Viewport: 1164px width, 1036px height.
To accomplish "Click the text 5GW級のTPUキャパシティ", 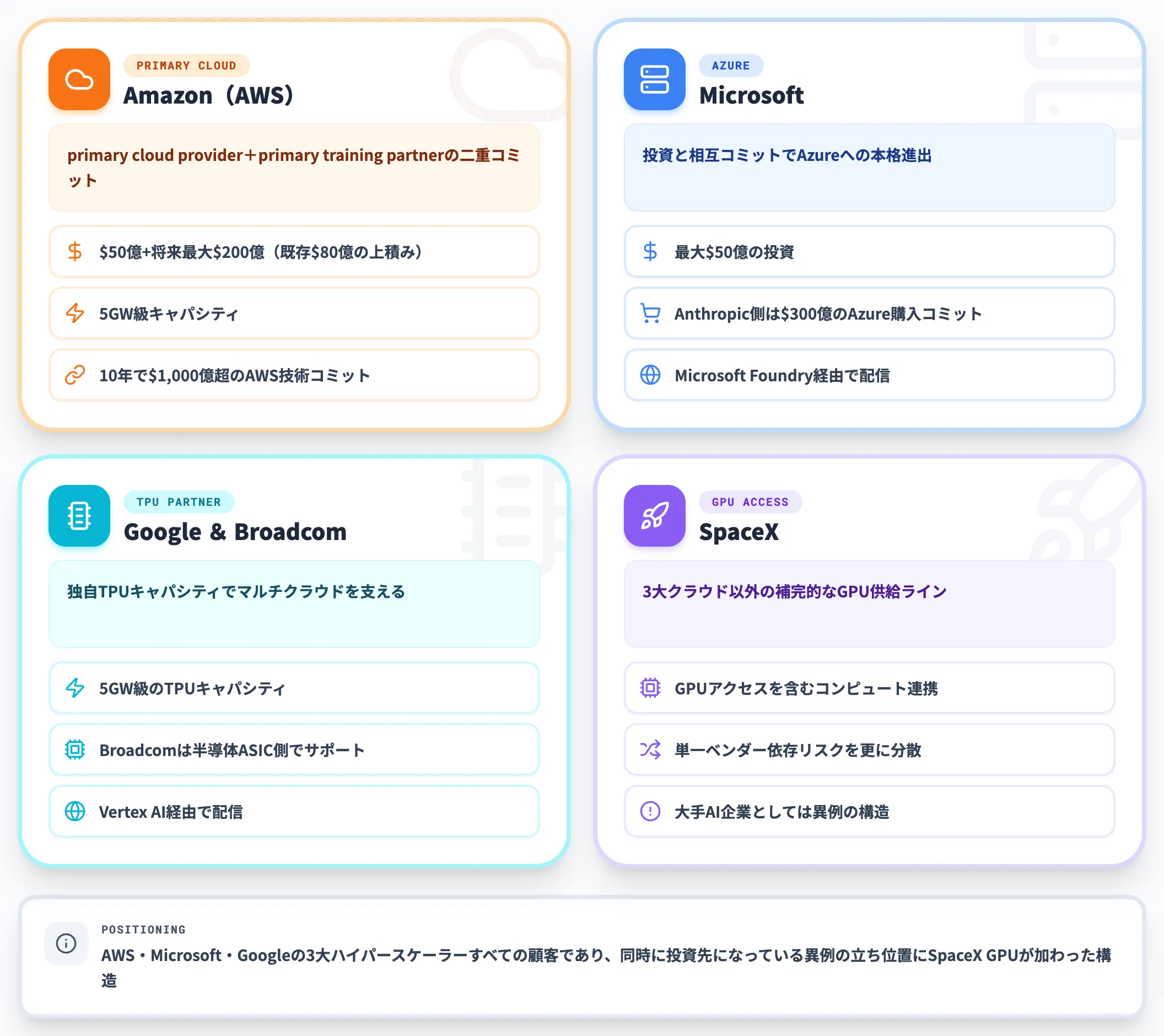I will [x=192, y=688].
